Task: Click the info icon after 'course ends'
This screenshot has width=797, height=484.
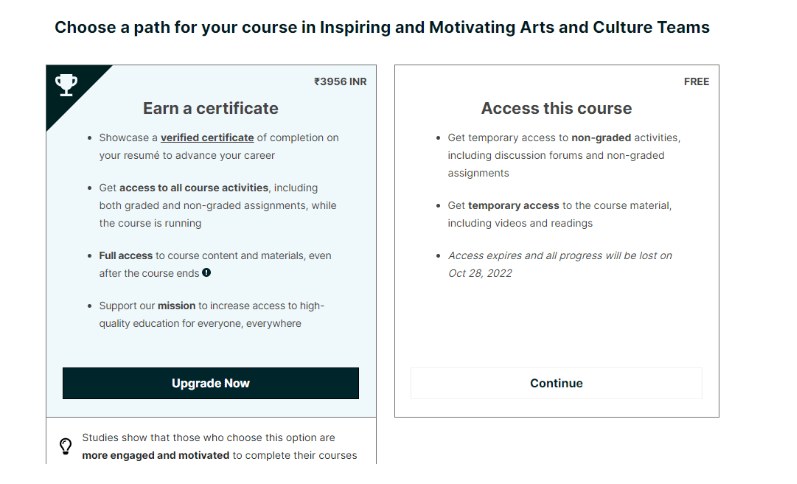Action: 206,273
